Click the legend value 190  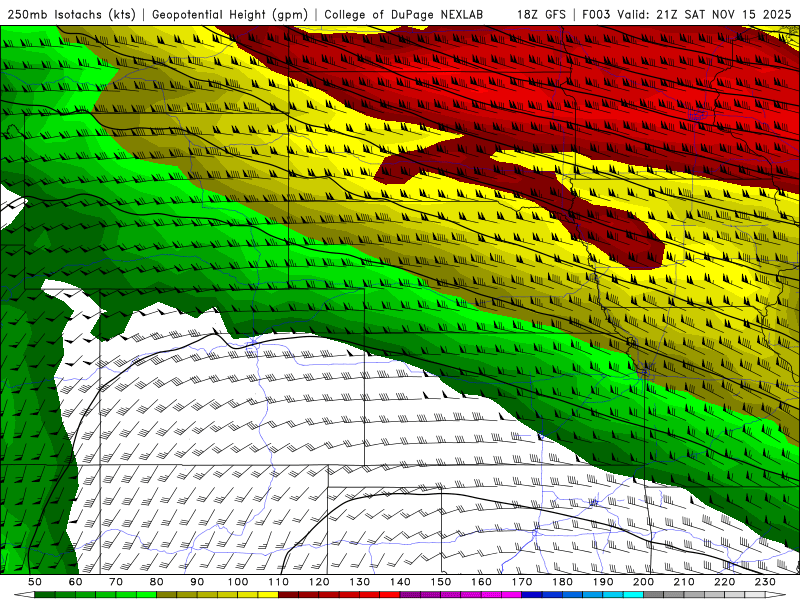(603, 582)
